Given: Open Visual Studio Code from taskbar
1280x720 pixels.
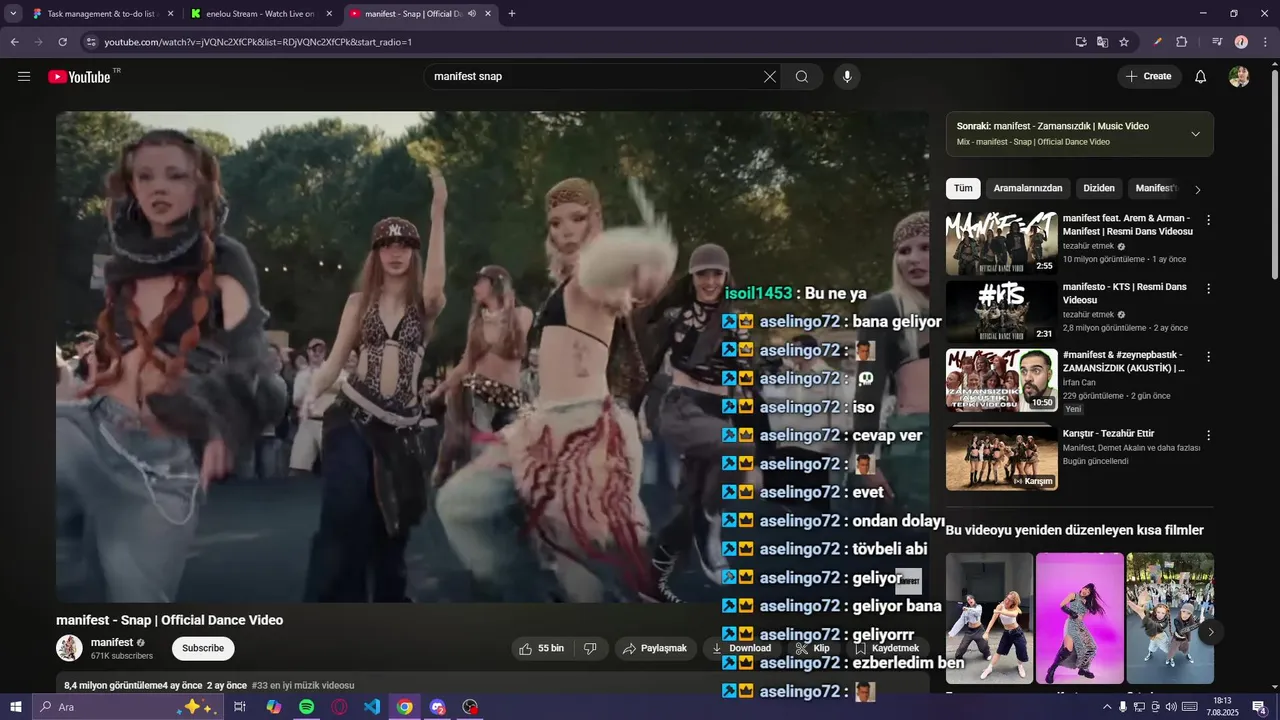Looking at the screenshot, I should tap(372, 707).
